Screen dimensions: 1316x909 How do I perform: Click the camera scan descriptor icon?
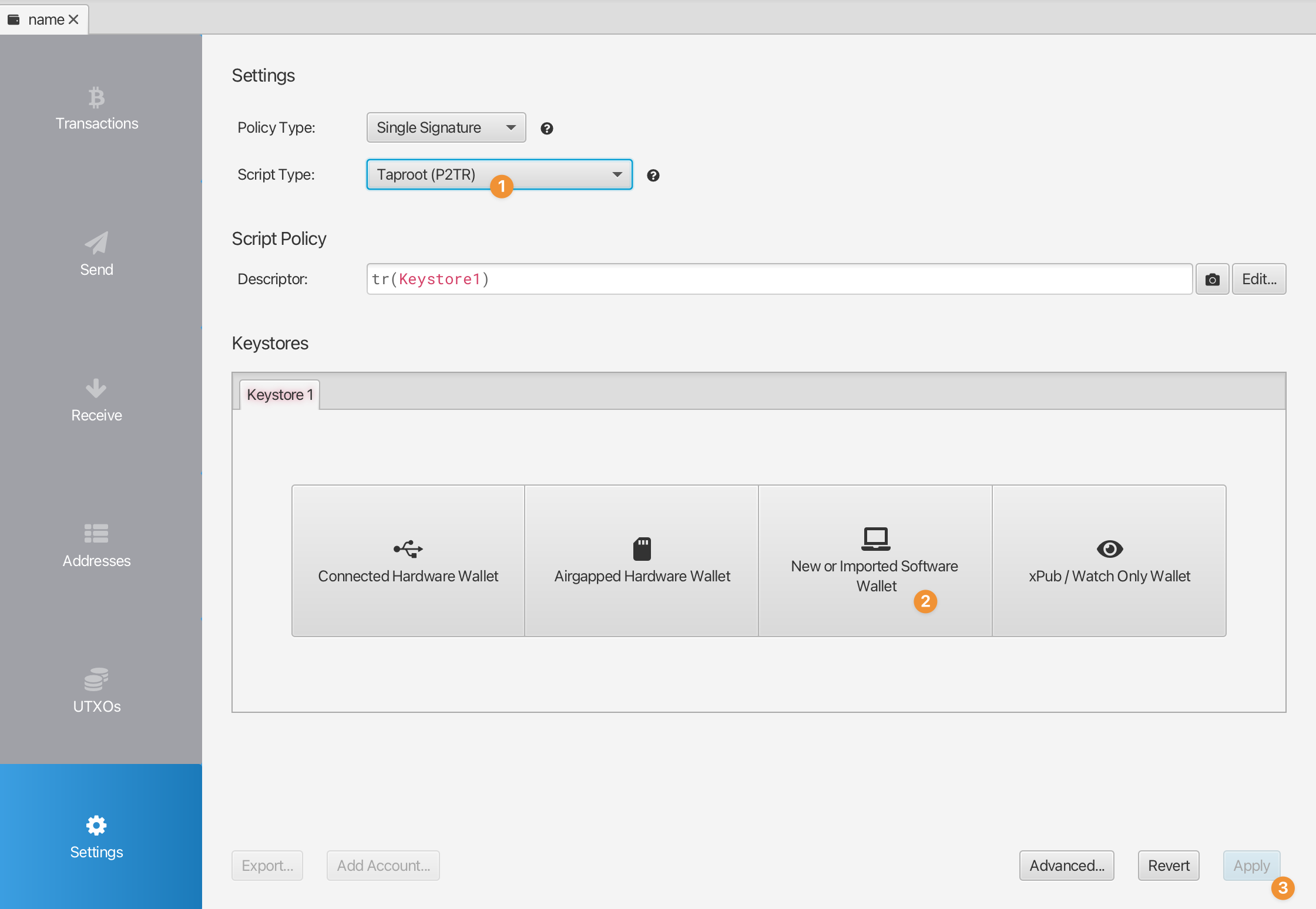1212,280
